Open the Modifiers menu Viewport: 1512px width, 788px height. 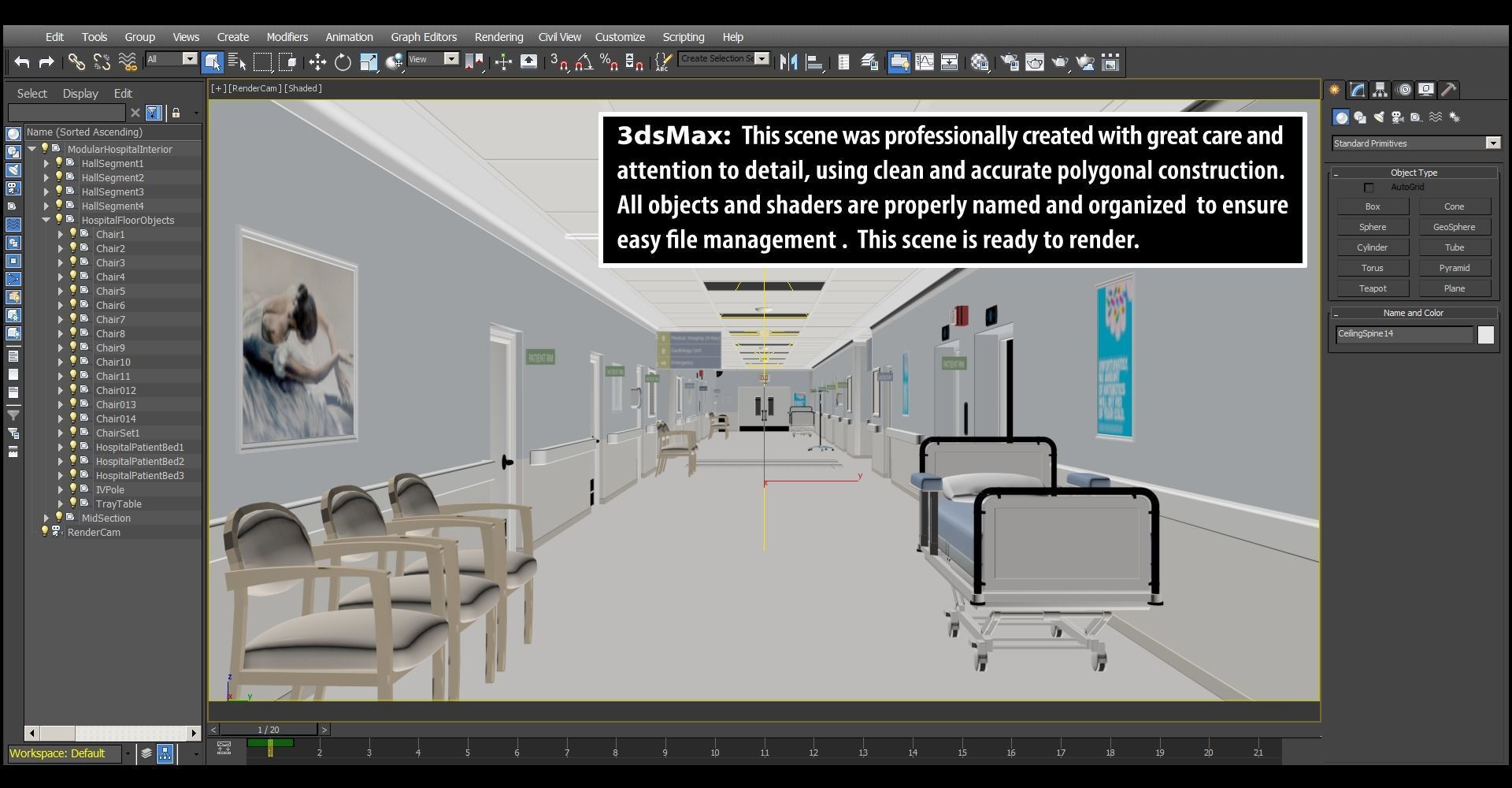tap(287, 37)
